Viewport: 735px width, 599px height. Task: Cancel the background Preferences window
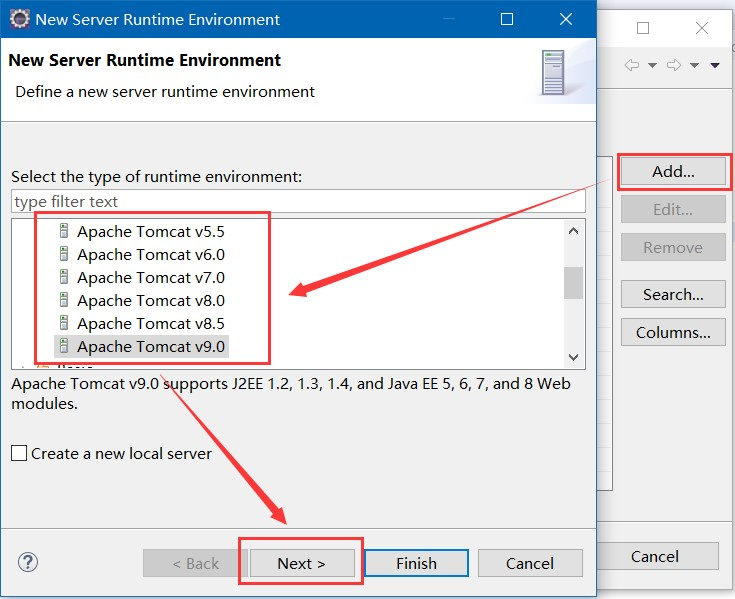(x=658, y=556)
